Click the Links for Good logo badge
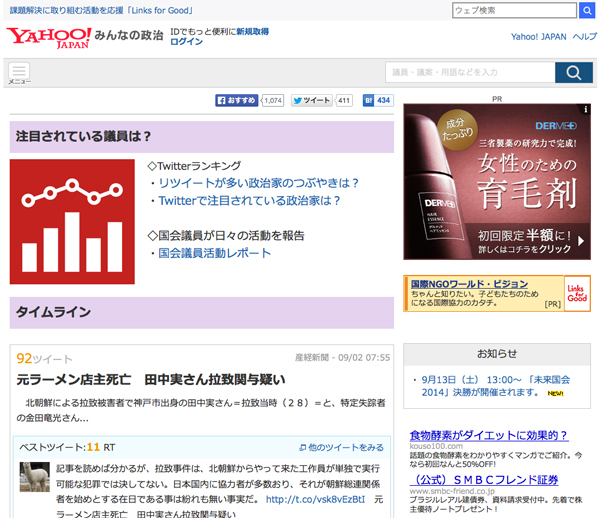The height and width of the screenshot is (518, 600). pyautogui.click(x=576, y=291)
